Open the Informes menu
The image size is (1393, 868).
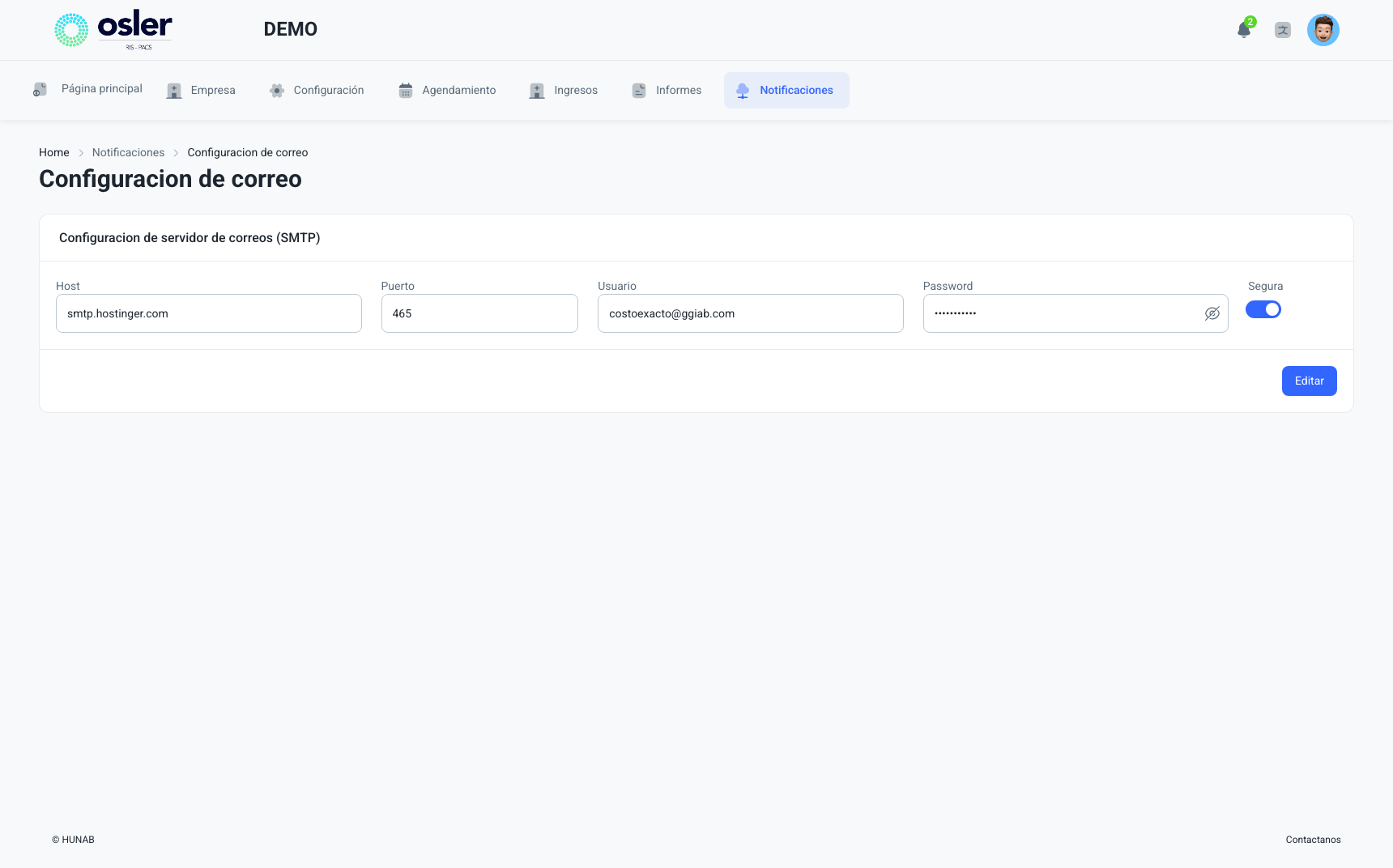667,90
